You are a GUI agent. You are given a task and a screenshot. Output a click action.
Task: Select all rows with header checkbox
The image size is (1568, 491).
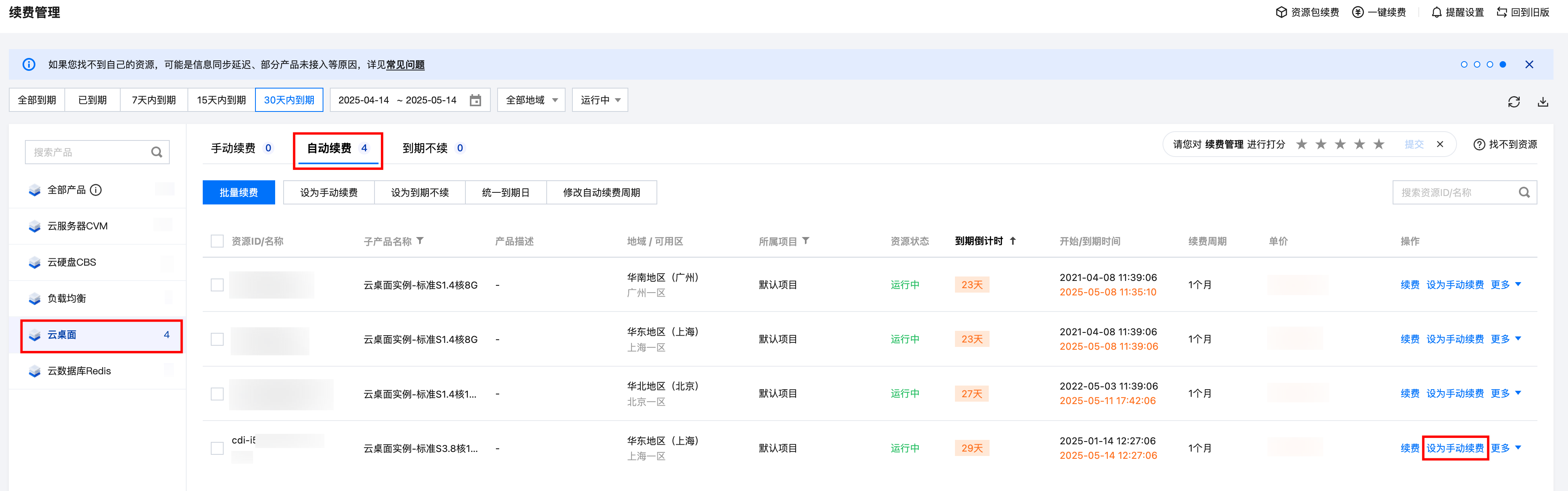click(x=217, y=241)
